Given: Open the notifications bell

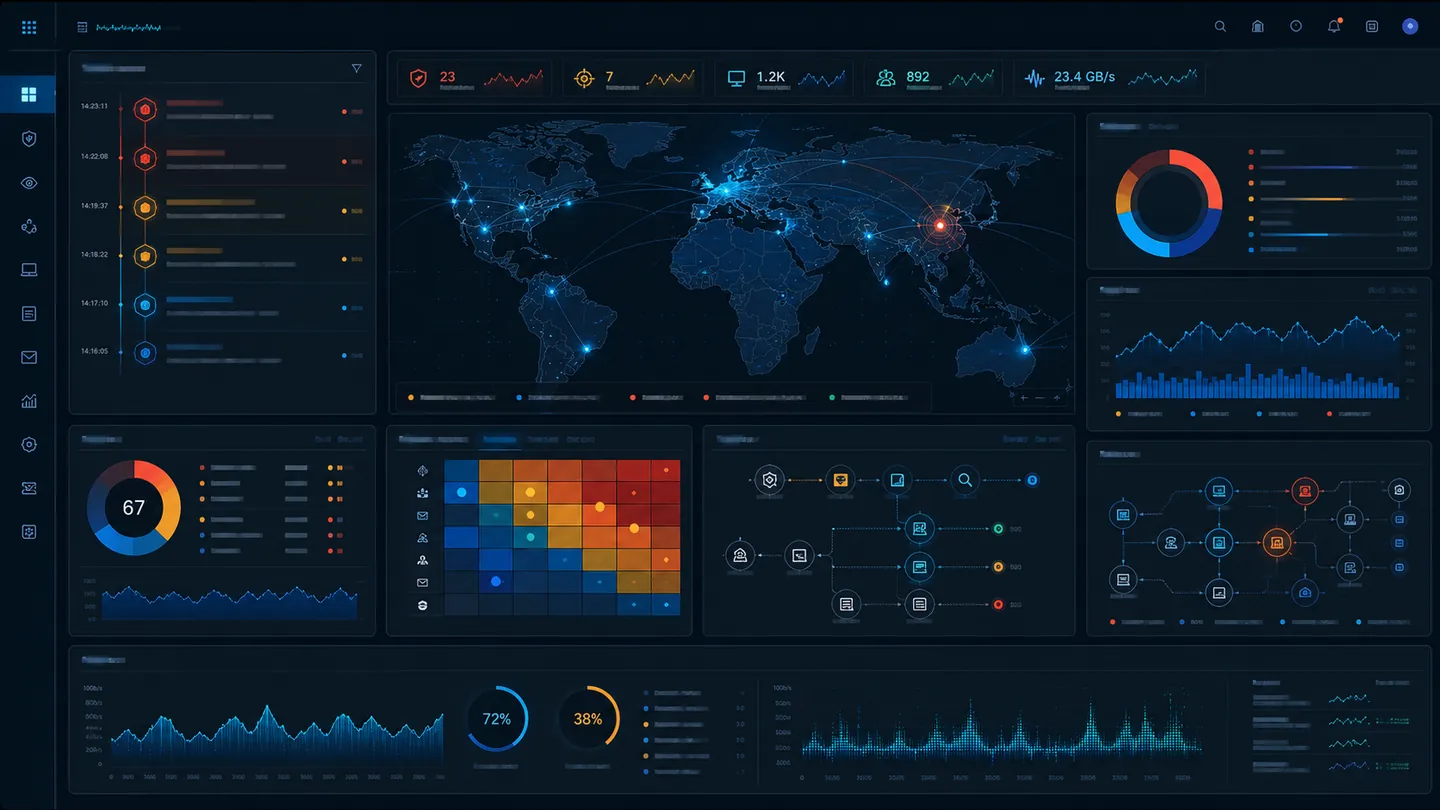Looking at the screenshot, I should point(1334,27).
